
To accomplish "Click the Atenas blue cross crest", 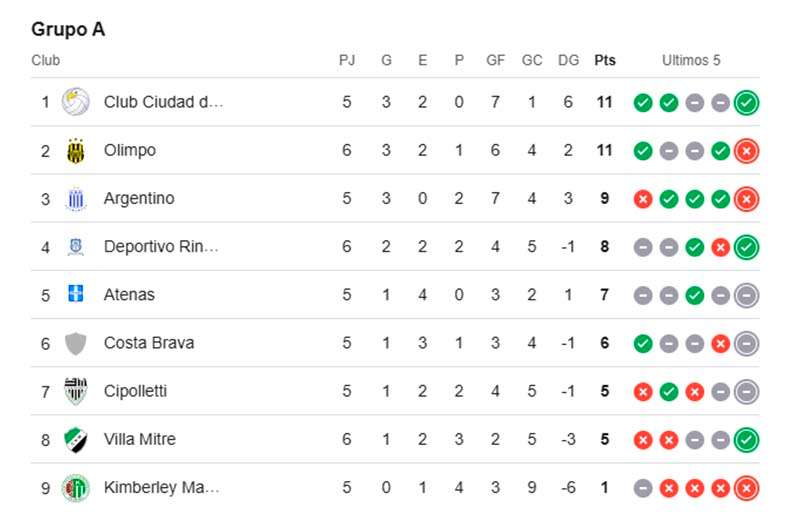I will click(76, 294).
